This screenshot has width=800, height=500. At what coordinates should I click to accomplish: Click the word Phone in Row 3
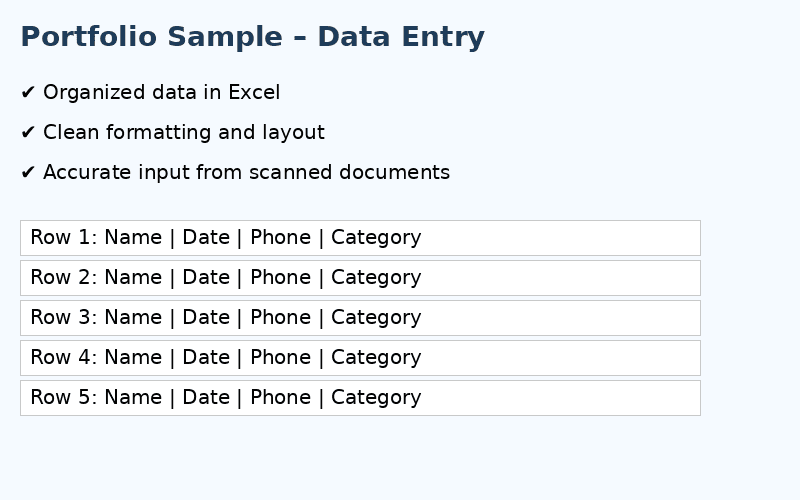[x=281, y=317]
